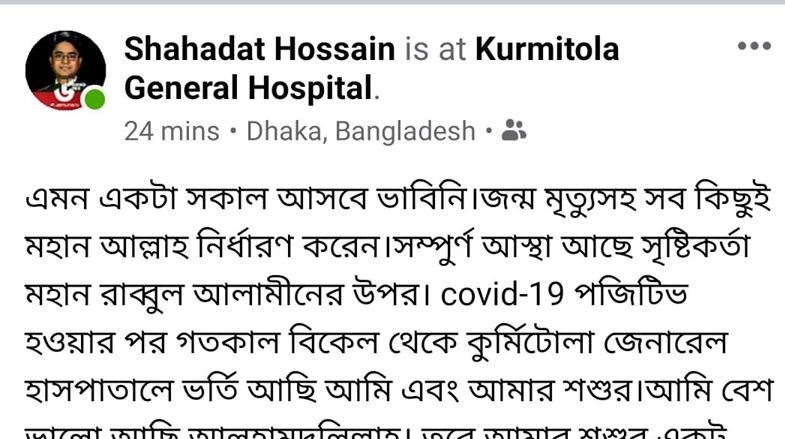The width and height of the screenshot is (785, 439).
Task: Open the Kurmitola check-in location link
Action: (x=547, y=49)
